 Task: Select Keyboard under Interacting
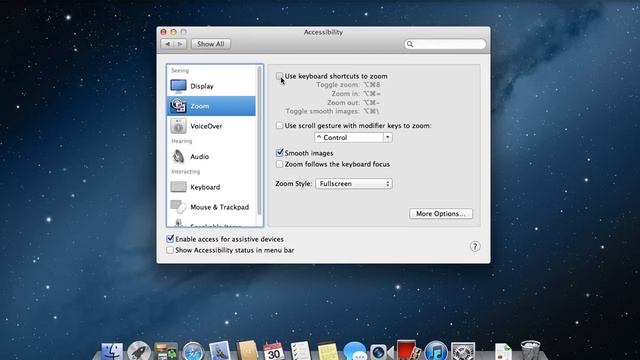[x=211, y=187]
